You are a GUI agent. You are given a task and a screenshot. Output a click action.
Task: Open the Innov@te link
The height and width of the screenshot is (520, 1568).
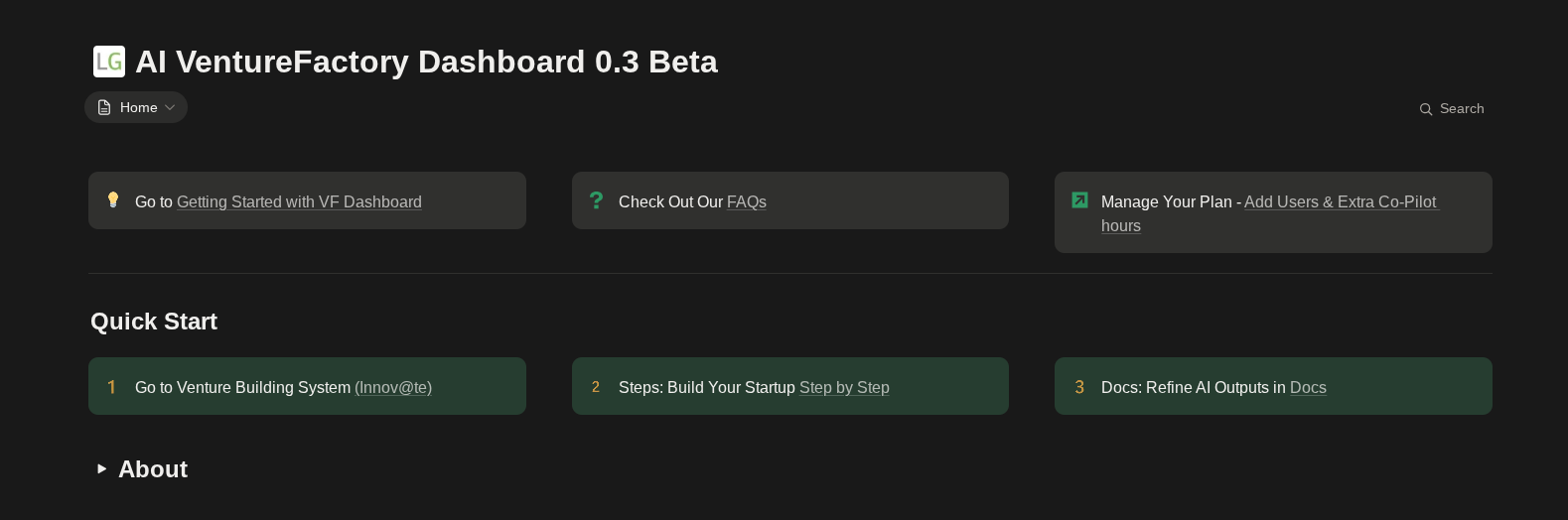point(393,388)
